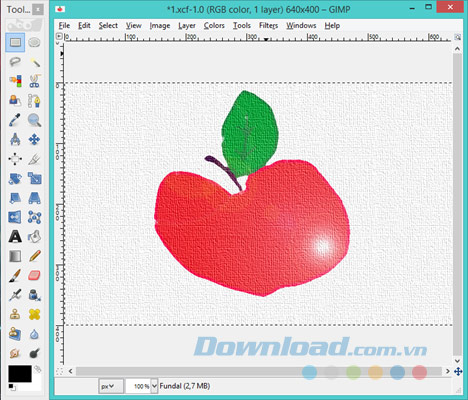Choose the Text tool
This screenshot has height=400, width=468.
point(15,237)
